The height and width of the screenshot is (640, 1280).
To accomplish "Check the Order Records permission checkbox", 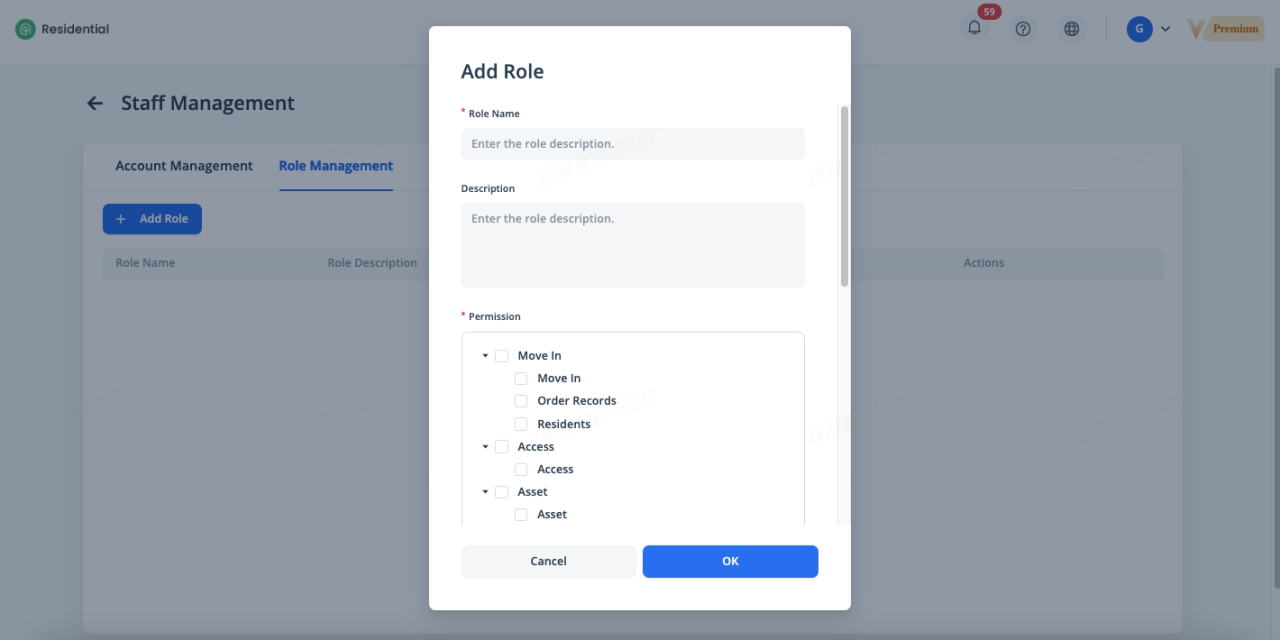I will click(x=521, y=401).
